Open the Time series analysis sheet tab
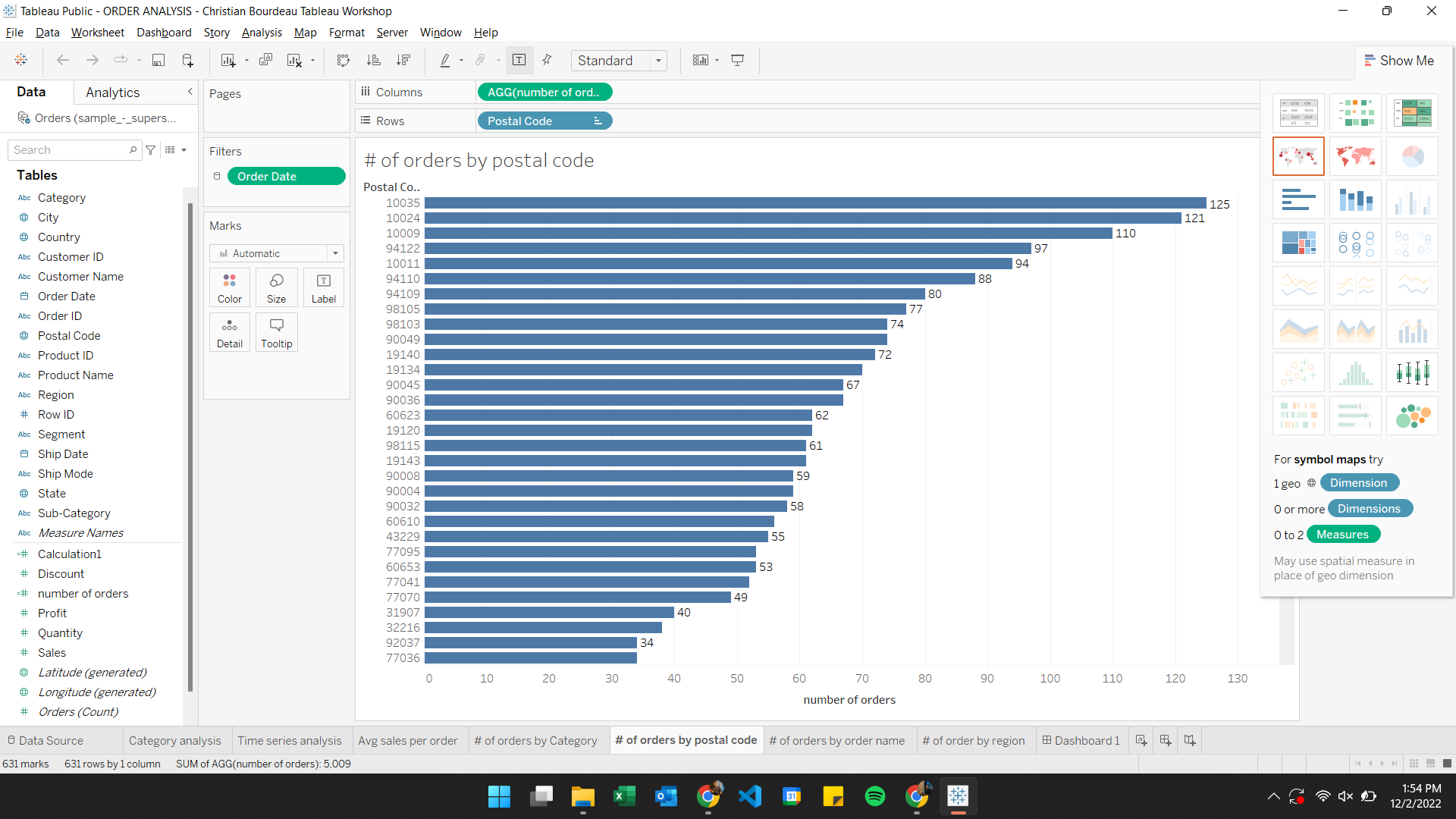 [x=290, y=740]
